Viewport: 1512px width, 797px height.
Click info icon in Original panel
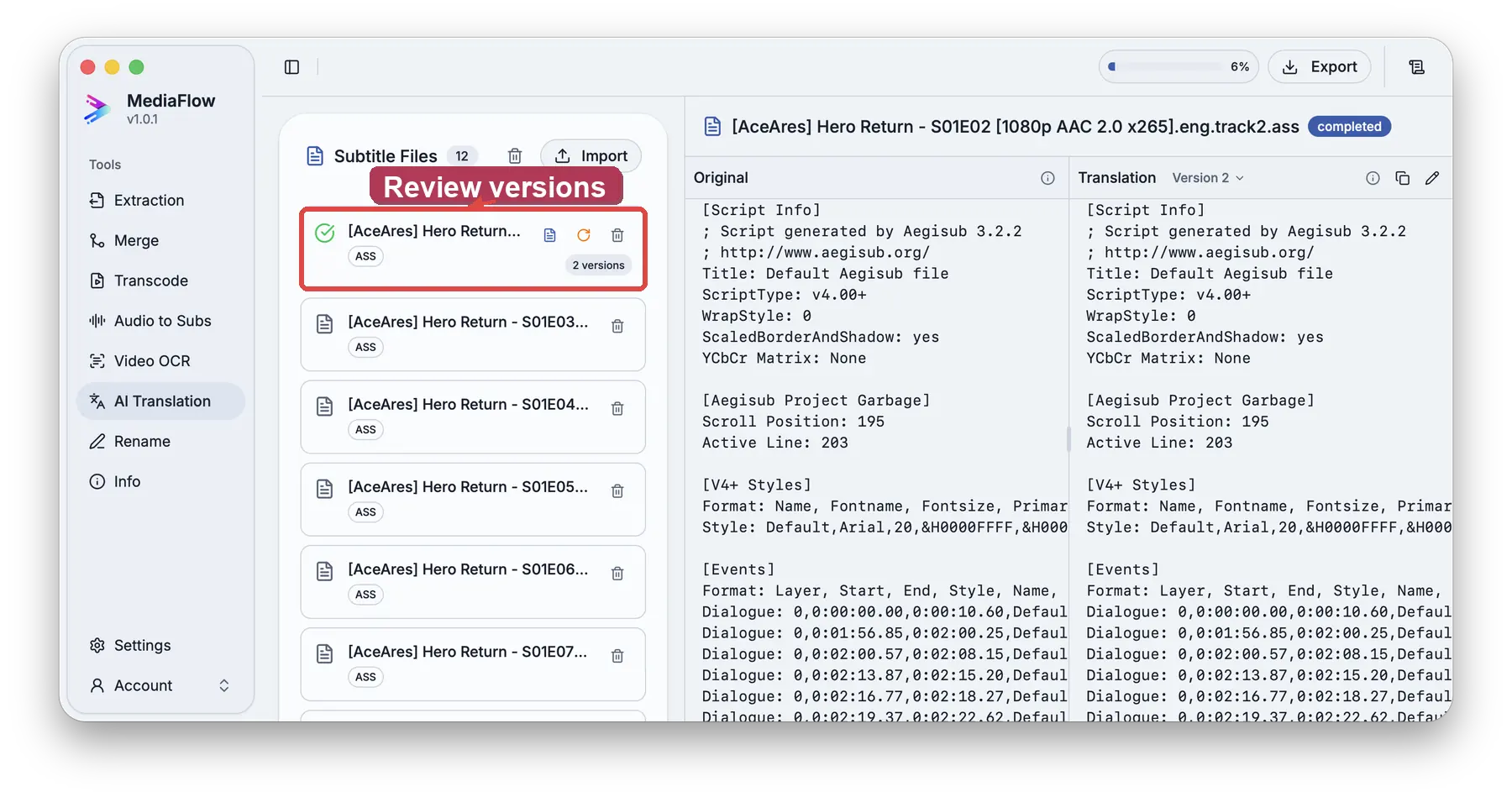(x=1047, y=178)
